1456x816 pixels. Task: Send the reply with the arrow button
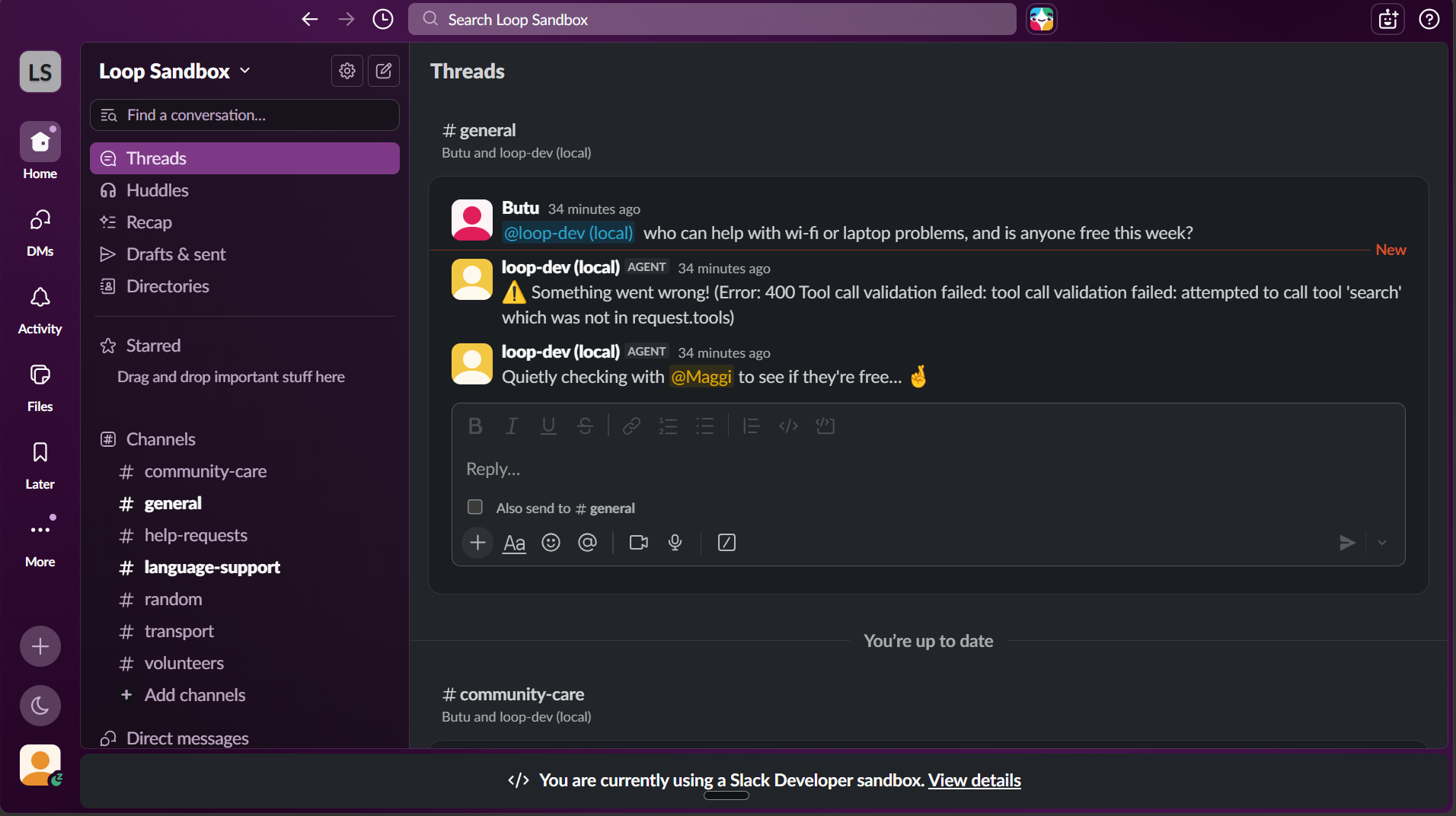[1347, 543]
